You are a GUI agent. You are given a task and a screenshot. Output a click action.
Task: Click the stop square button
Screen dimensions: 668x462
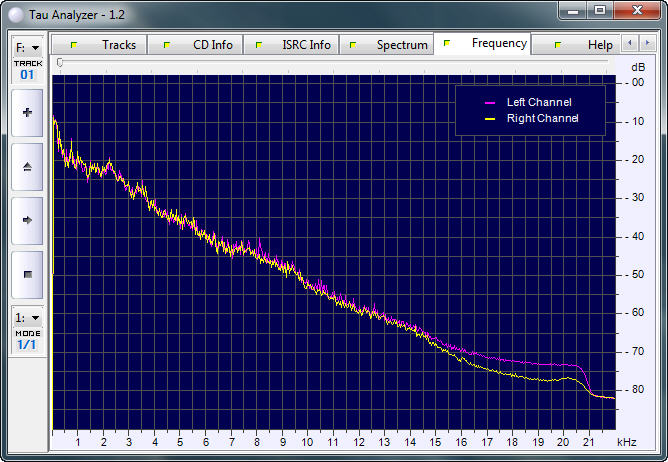(27, 274)
